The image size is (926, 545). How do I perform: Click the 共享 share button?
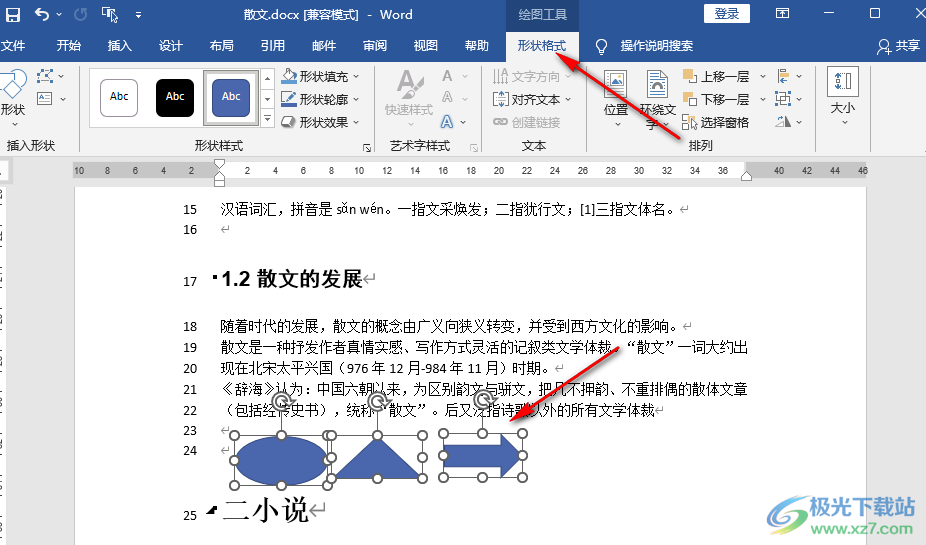(x=898, y=45)
